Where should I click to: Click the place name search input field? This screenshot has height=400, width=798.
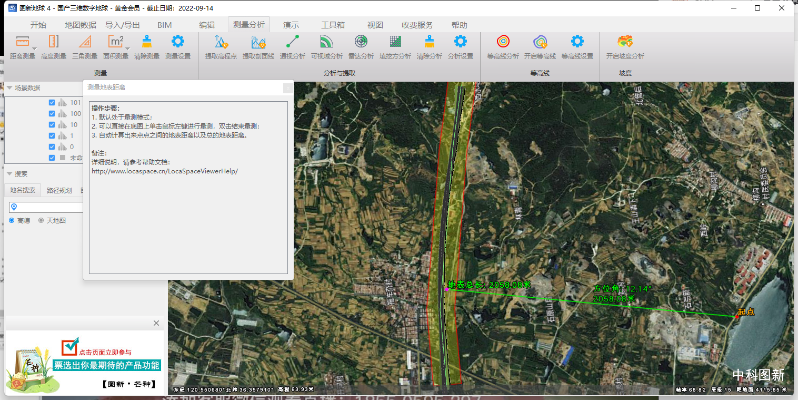tap(50, 206)
